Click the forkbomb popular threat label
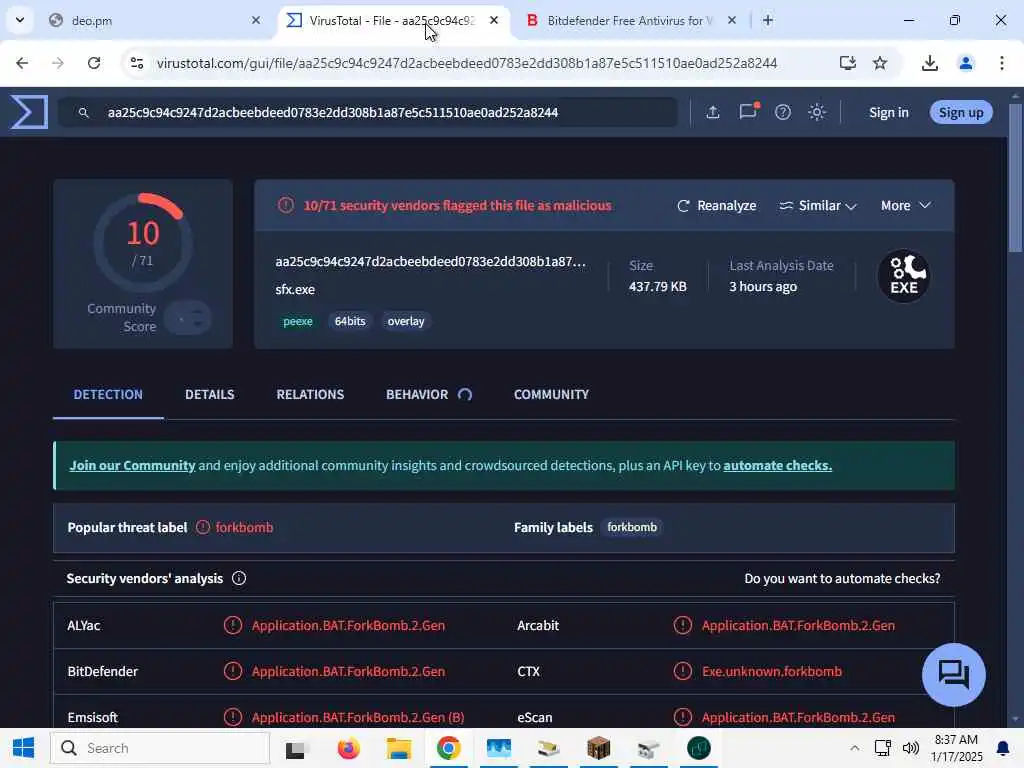 pos(244,528)
